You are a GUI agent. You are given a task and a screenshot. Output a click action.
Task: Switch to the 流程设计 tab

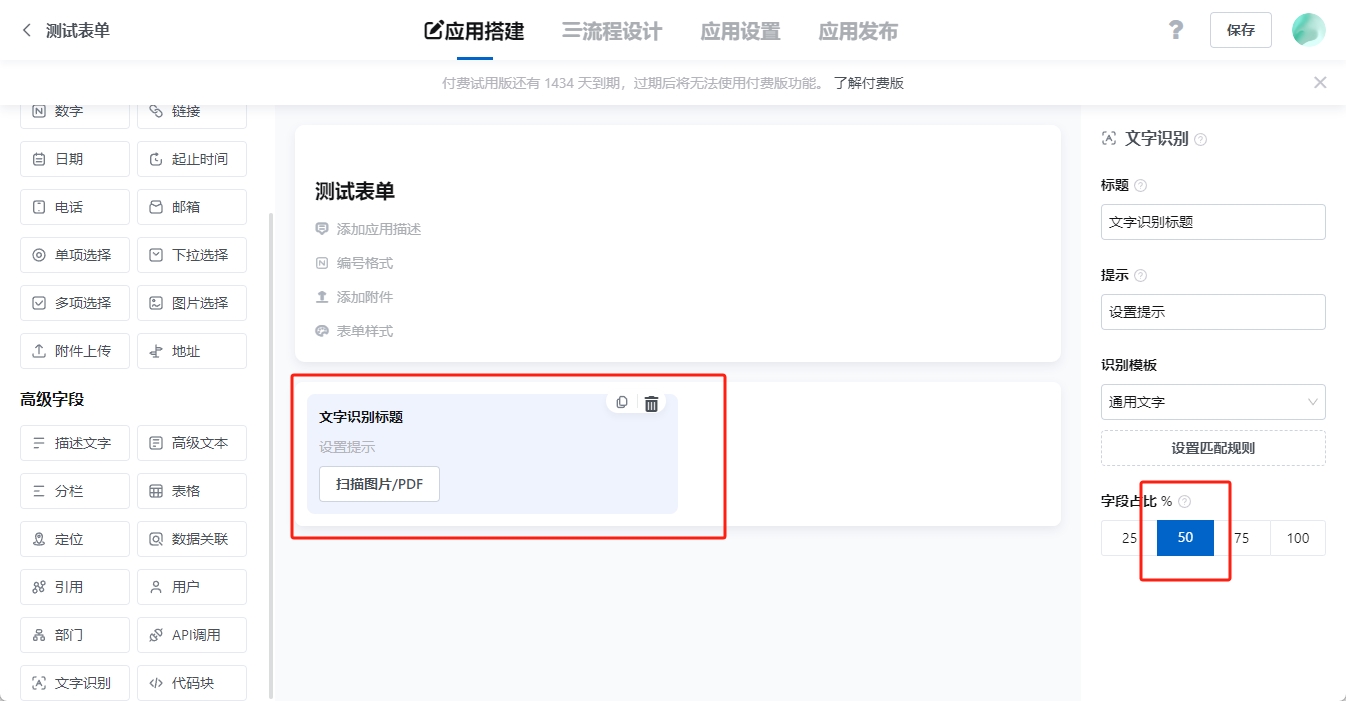pos(612,31)
